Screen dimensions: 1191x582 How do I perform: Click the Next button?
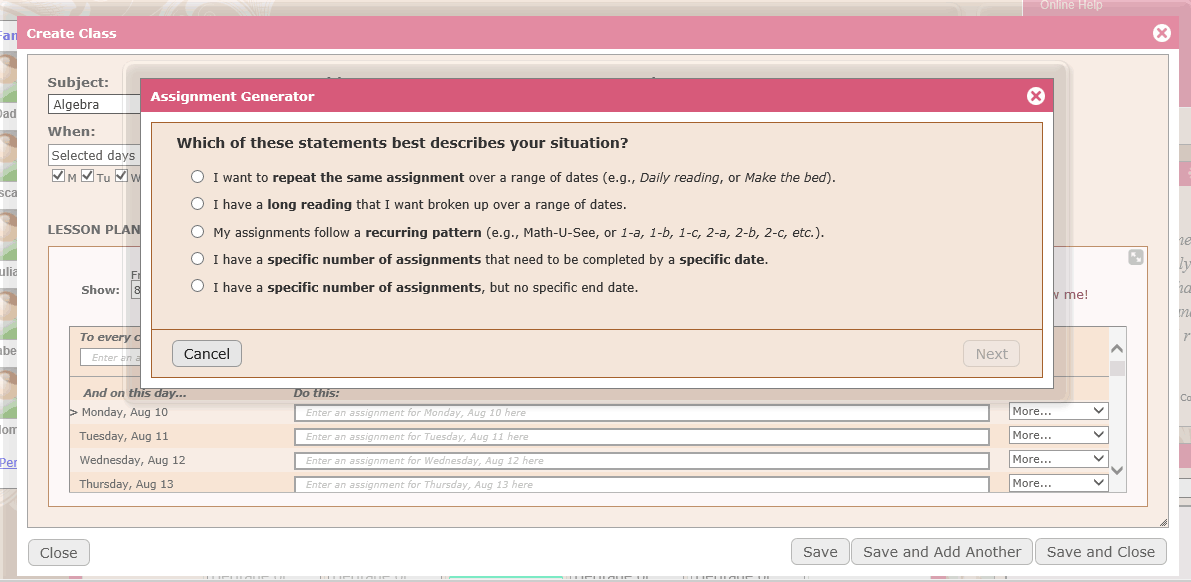coord(991,353)
